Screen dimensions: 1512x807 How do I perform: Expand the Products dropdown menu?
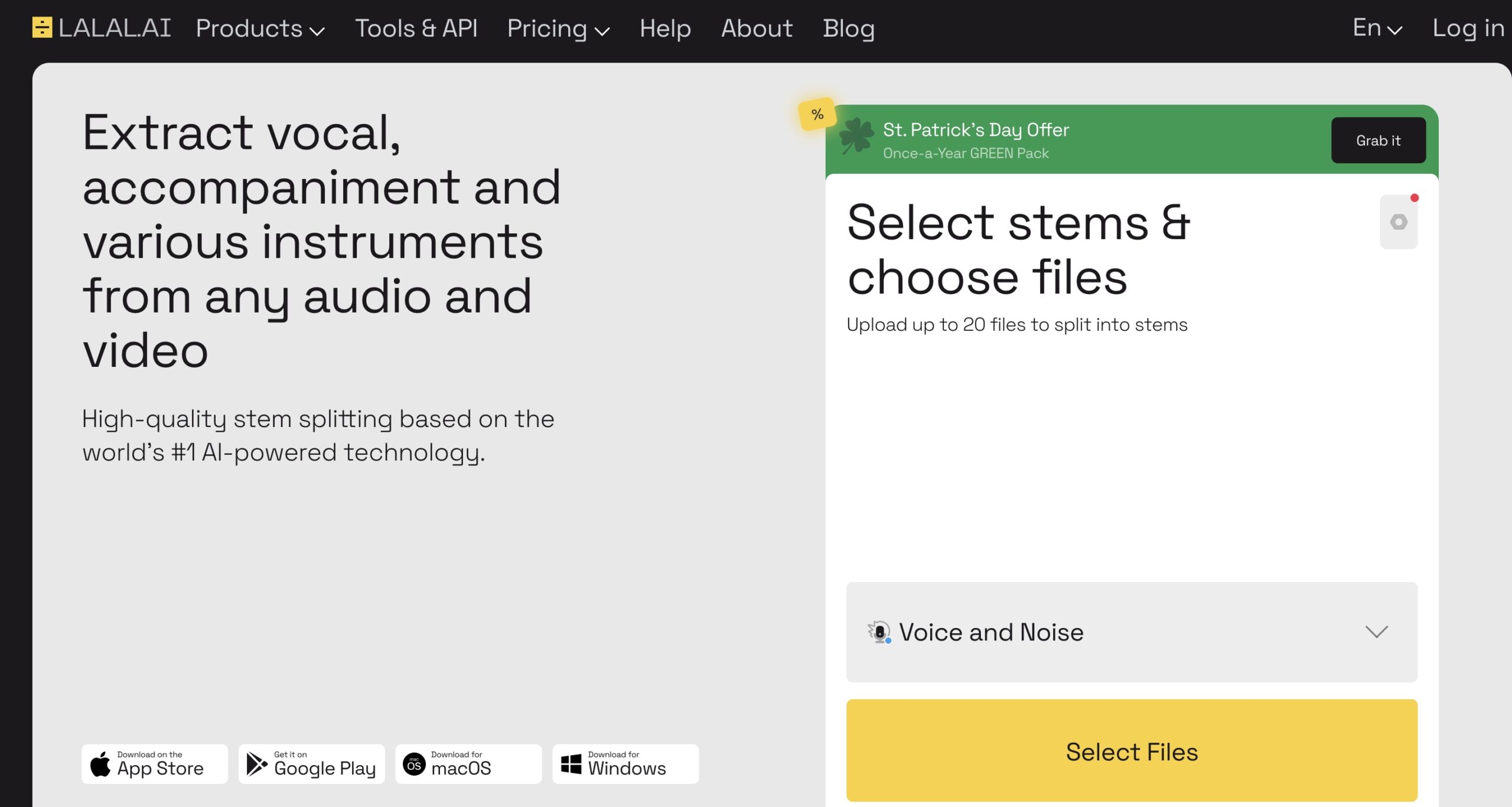(260, 28)
